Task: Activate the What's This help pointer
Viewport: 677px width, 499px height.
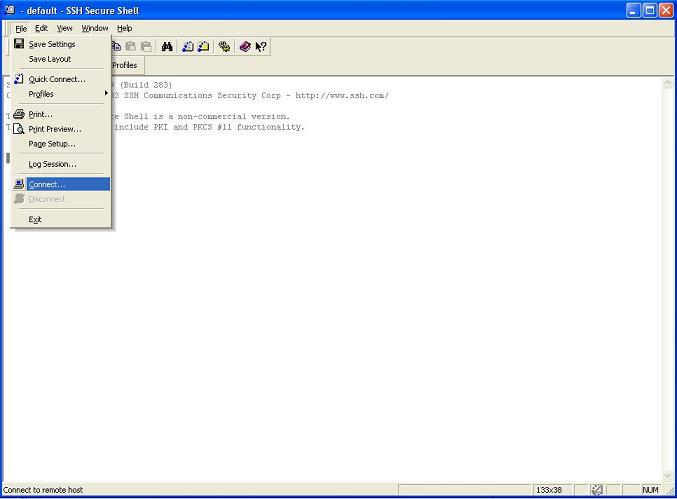Action: (x=260, y=47)
